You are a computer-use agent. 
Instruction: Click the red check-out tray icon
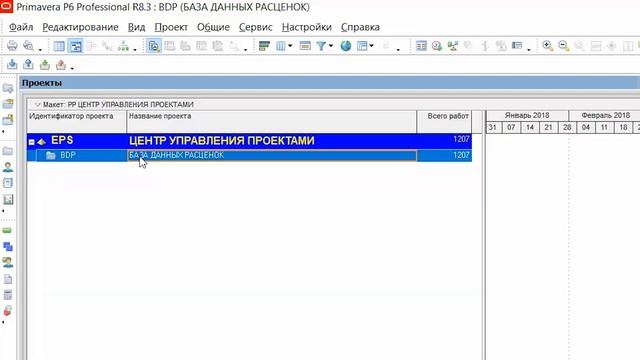[x=61, y=64]
